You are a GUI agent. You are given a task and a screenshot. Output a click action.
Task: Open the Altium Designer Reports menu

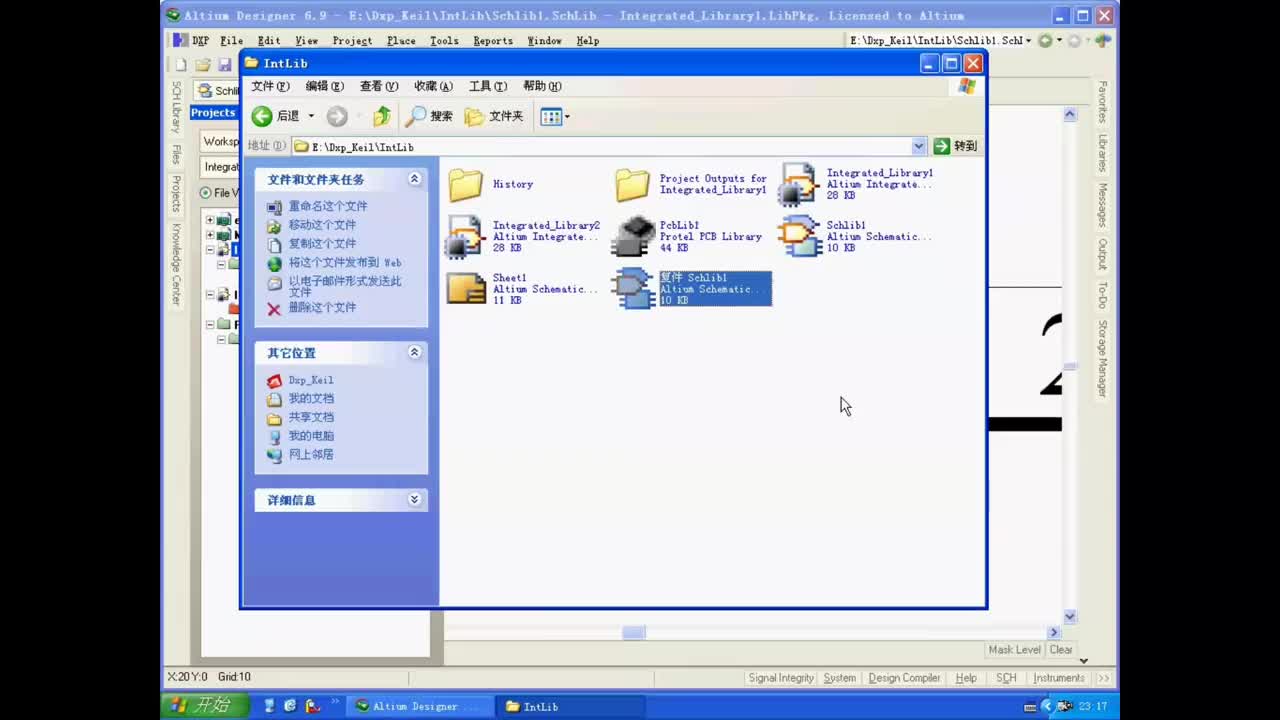point(493,41)
